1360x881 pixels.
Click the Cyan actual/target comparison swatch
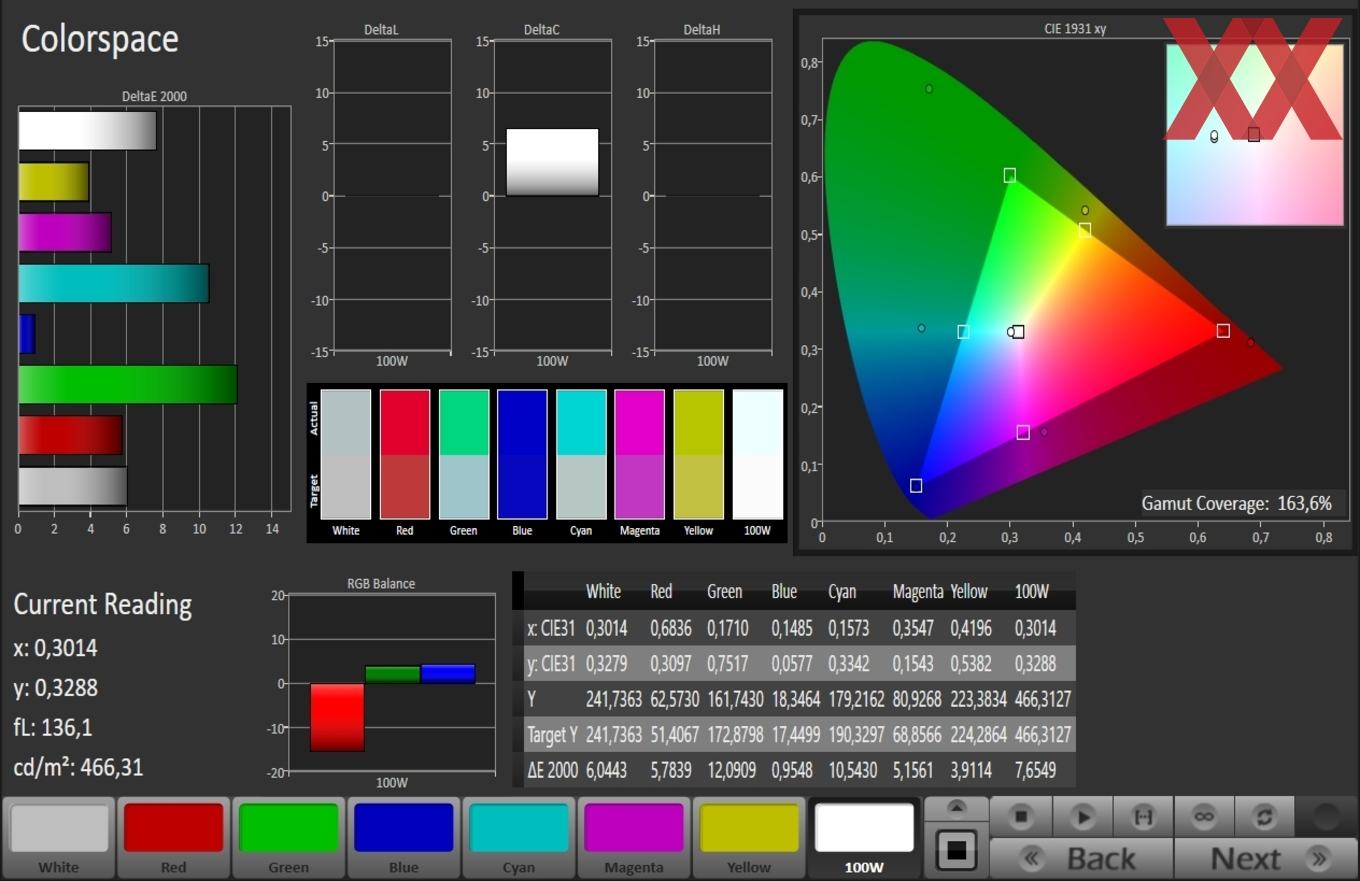coord(581,454)
